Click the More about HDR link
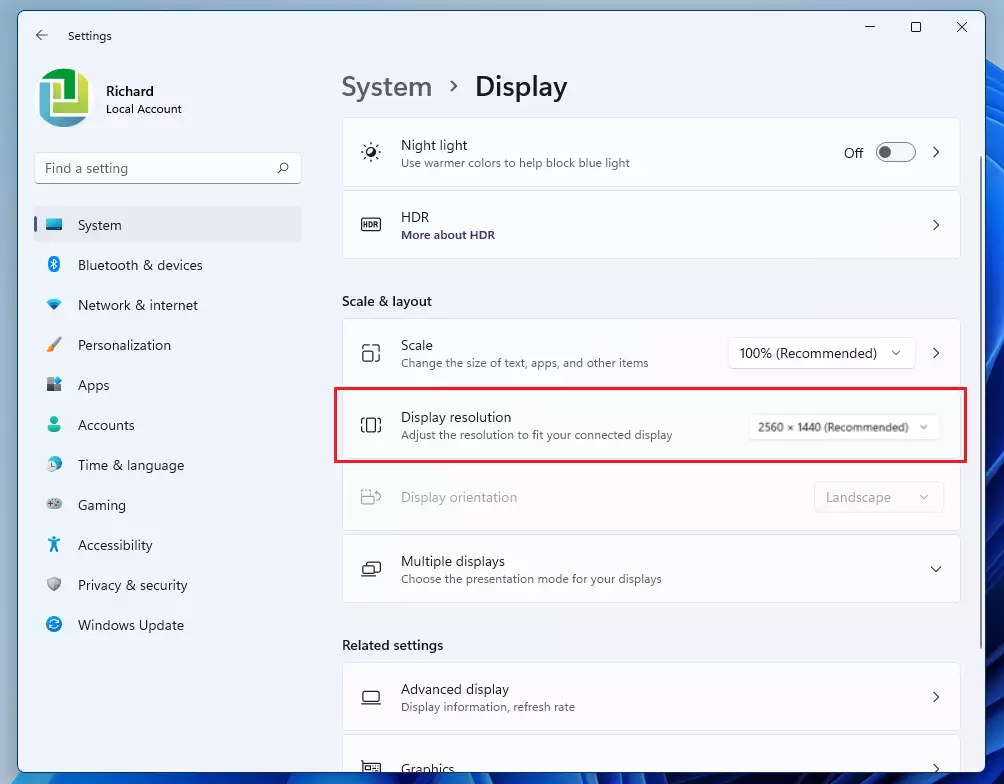 (448, 234)
